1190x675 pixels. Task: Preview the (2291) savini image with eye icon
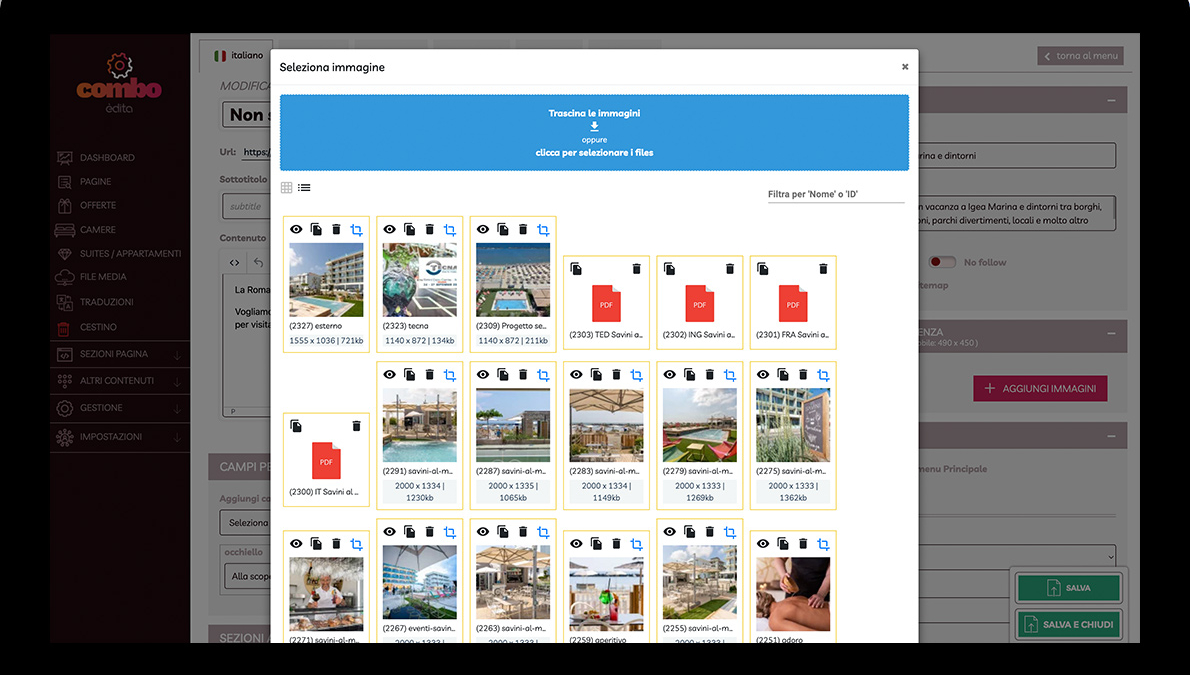click(389, 374)
